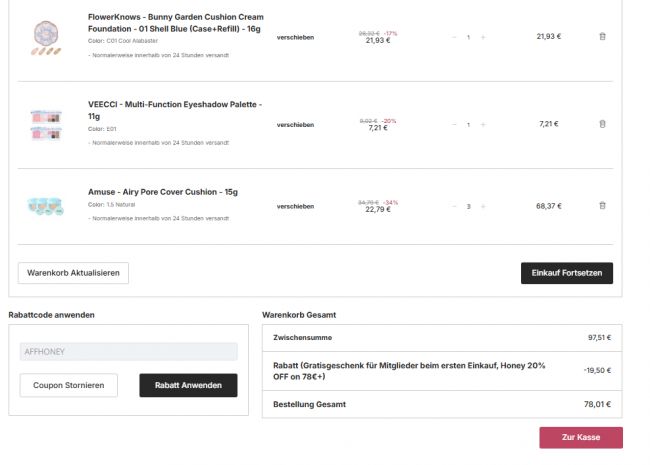
Task: Increase Amuse cushion quantity with plus
Action: coord(483,206)
